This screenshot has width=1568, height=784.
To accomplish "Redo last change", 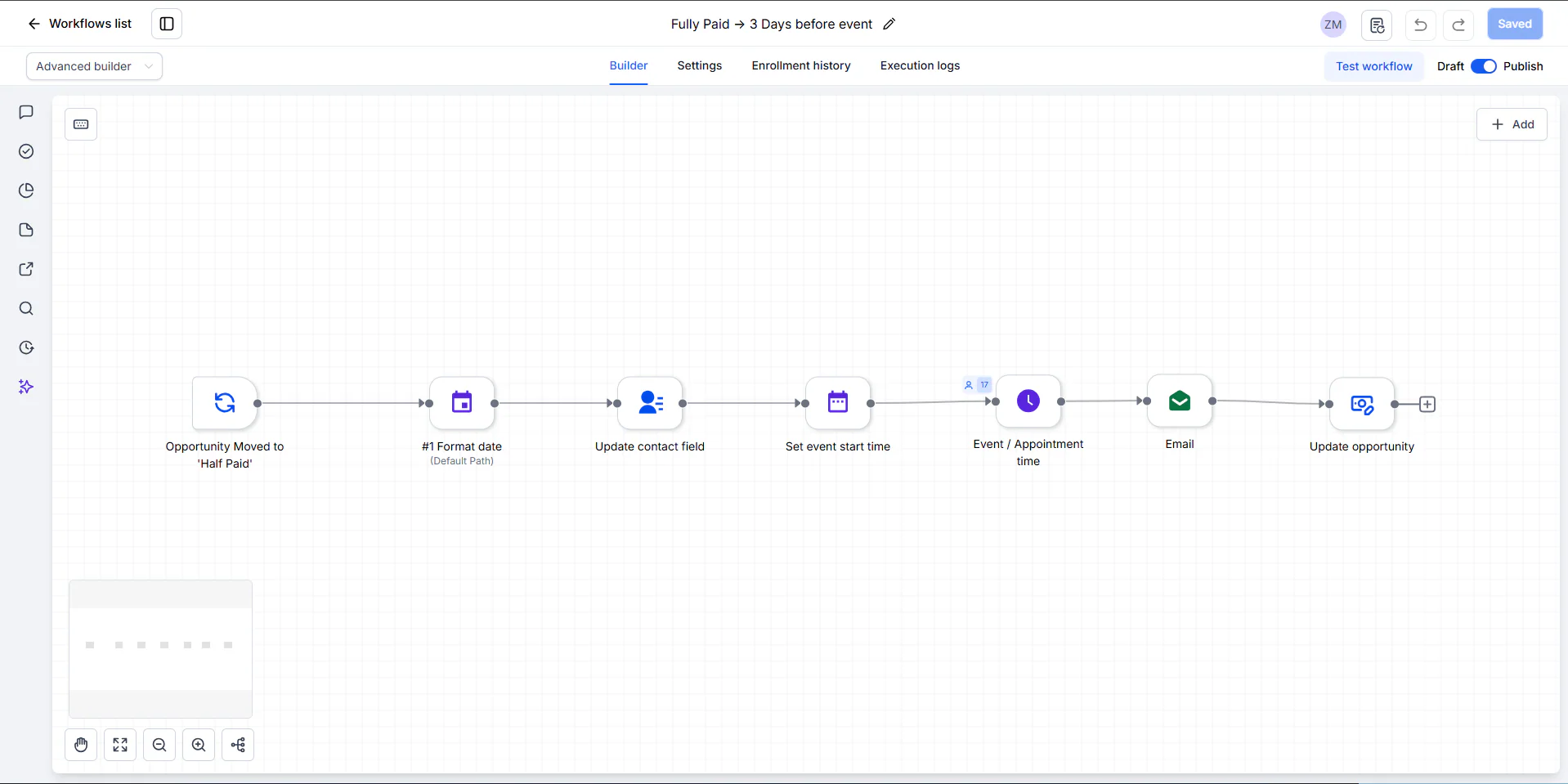I will (x=1458, y=25).
